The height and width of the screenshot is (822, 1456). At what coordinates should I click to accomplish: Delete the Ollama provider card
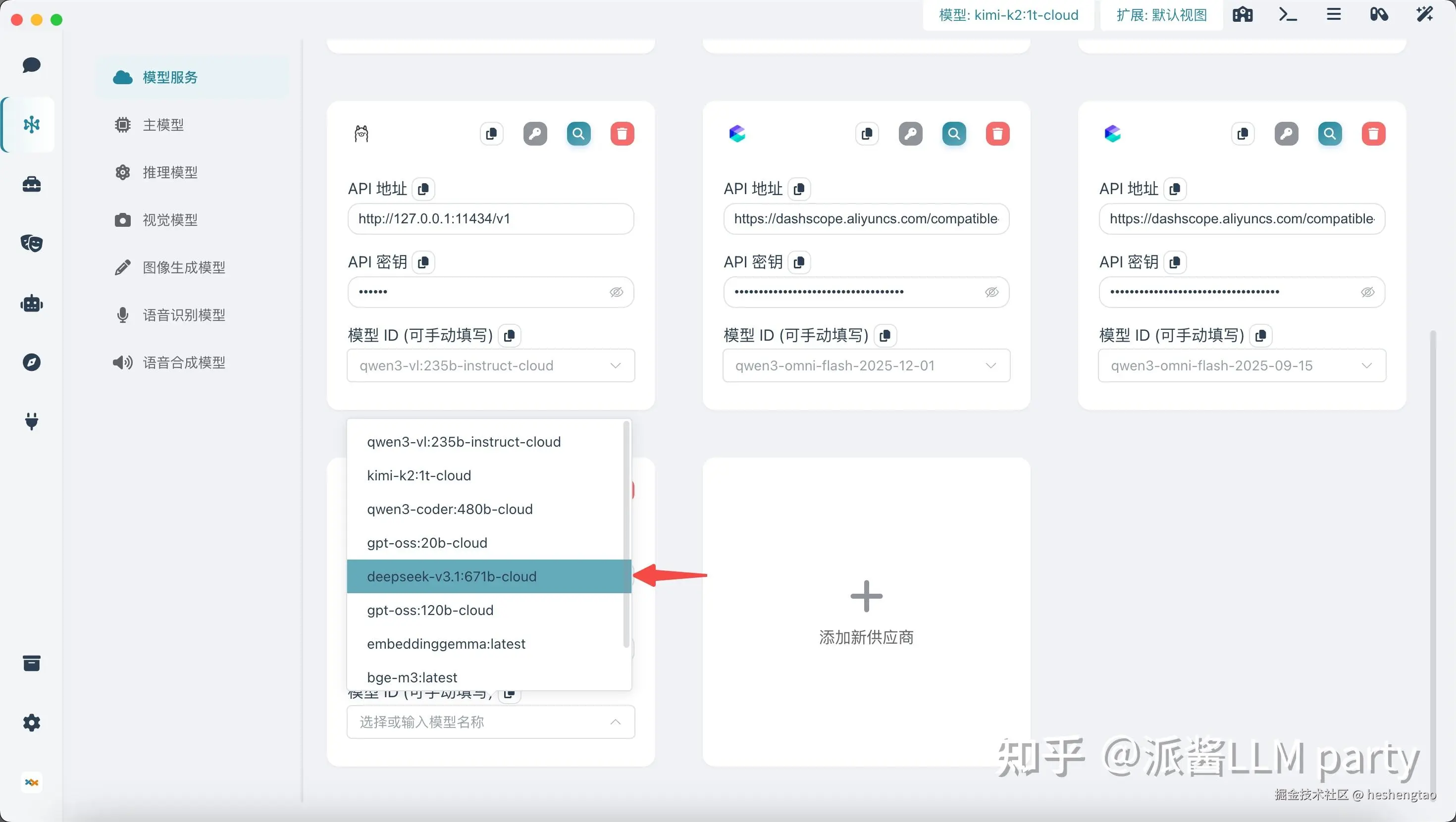click(x=622, y=134)
